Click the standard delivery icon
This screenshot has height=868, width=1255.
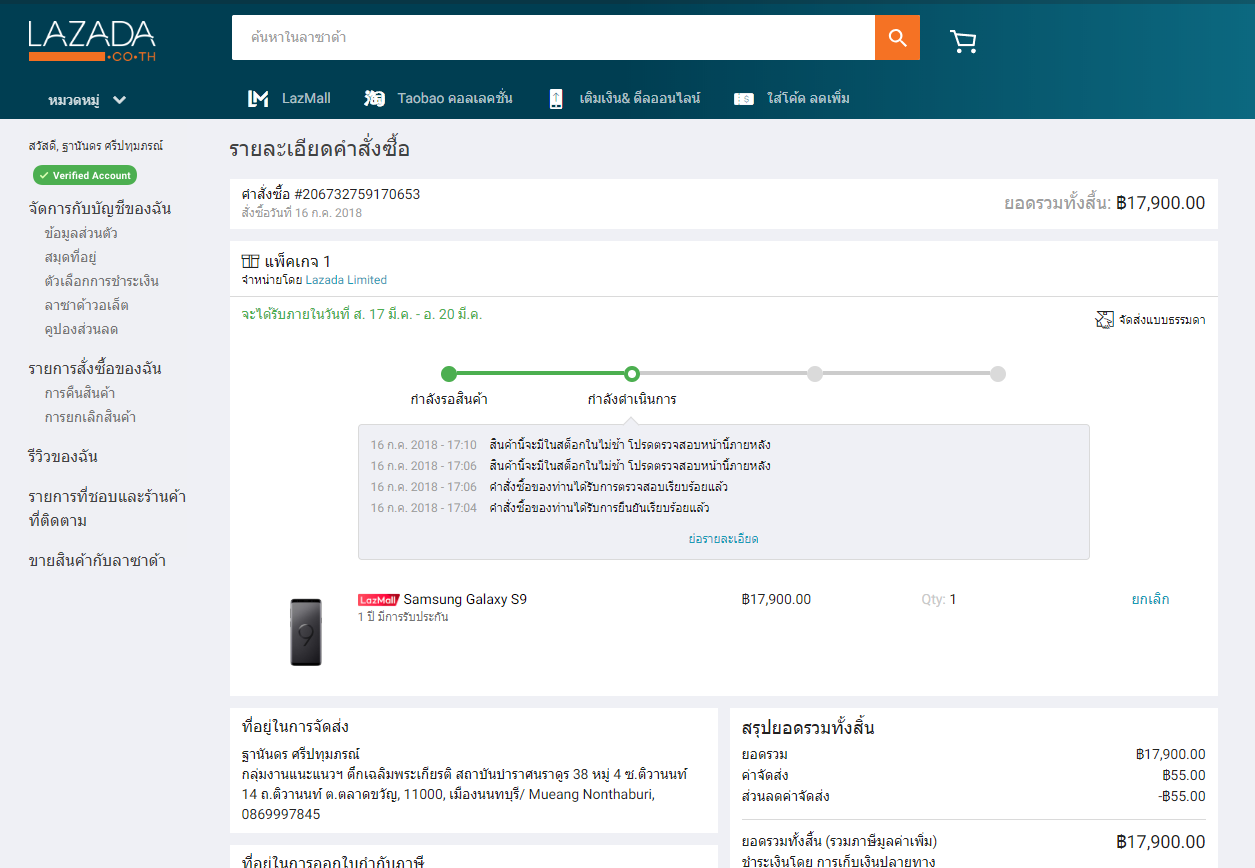[x=1104, y=320]
